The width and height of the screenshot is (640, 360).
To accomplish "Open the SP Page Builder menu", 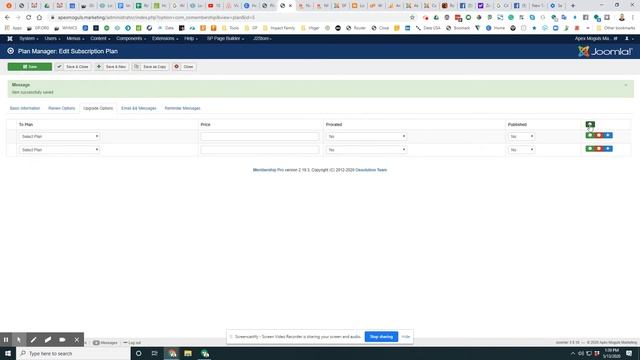I will tap(225, 38).
